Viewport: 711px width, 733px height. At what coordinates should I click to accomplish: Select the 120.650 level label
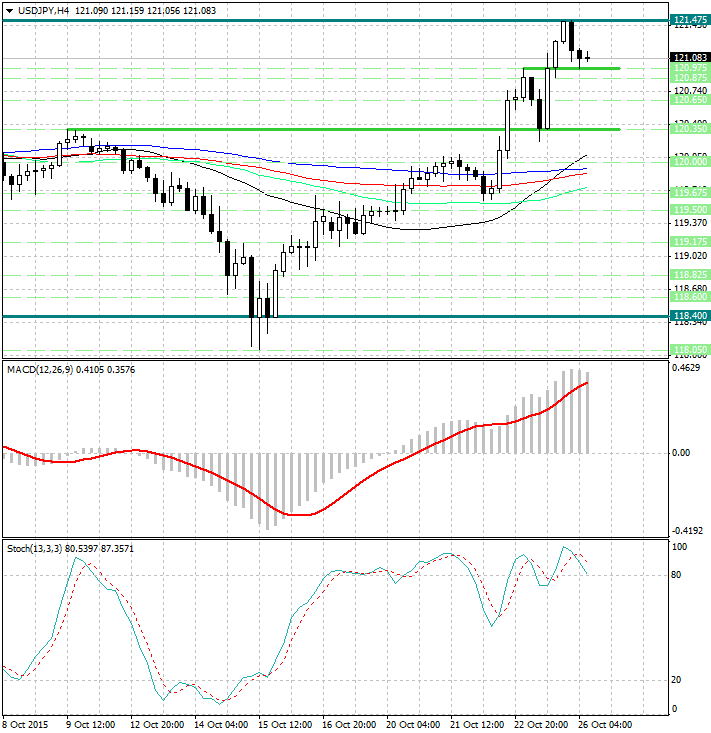[690, 100]
